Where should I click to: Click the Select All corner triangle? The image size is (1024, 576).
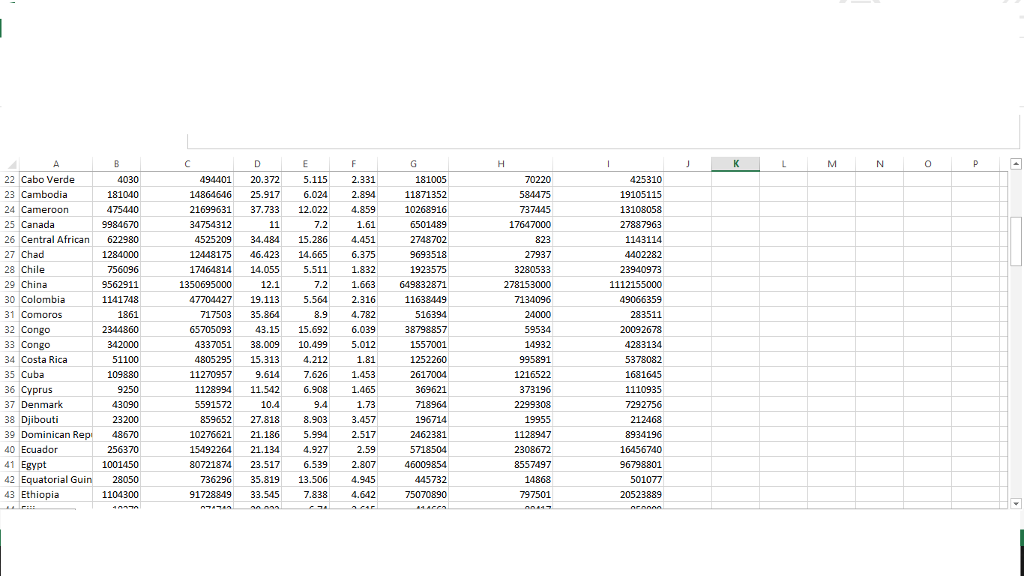tap(10, 164)
